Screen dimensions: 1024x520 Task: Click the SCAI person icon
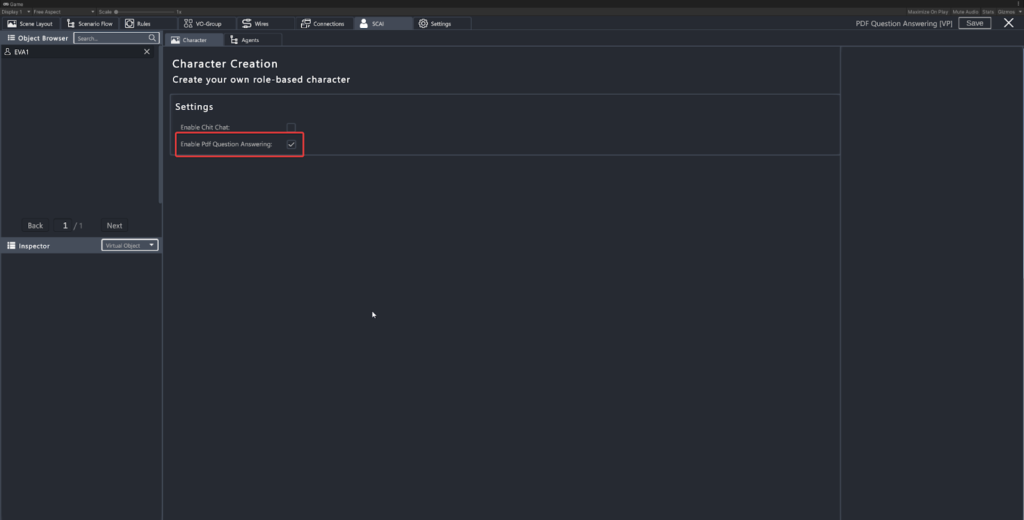click(364, 23)
